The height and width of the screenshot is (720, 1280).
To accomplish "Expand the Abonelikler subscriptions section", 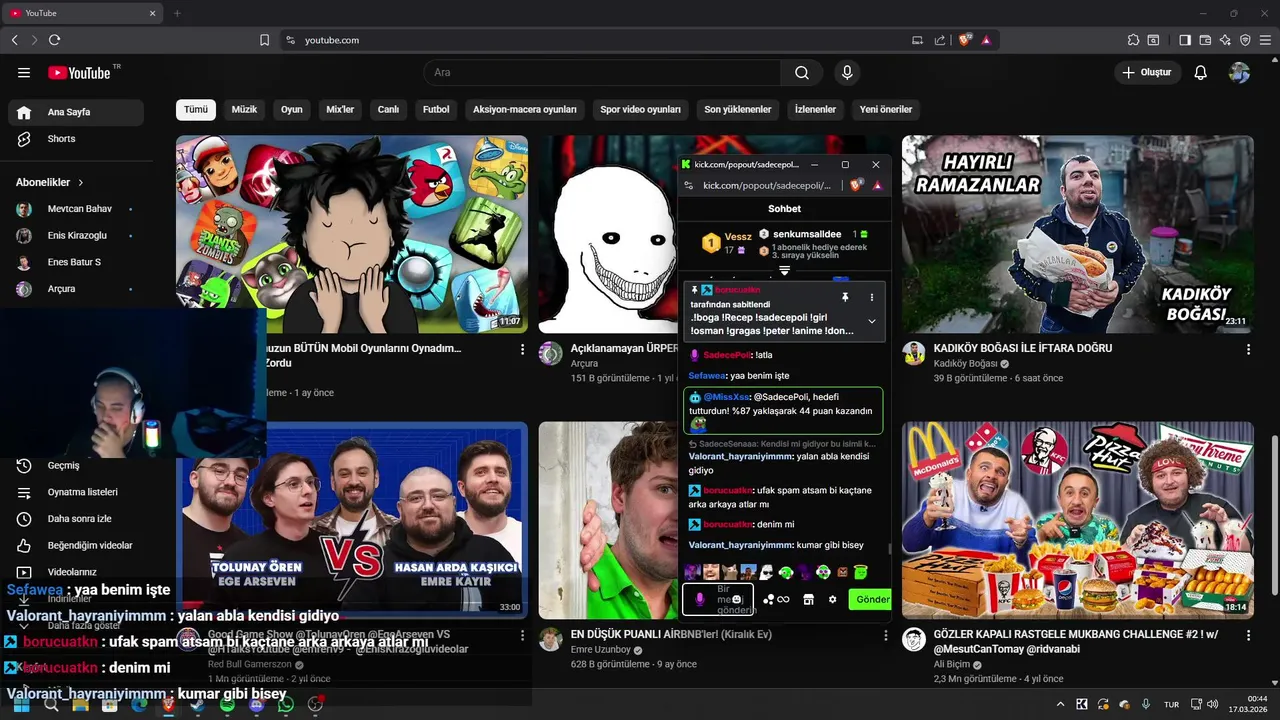I will point(50,182).
